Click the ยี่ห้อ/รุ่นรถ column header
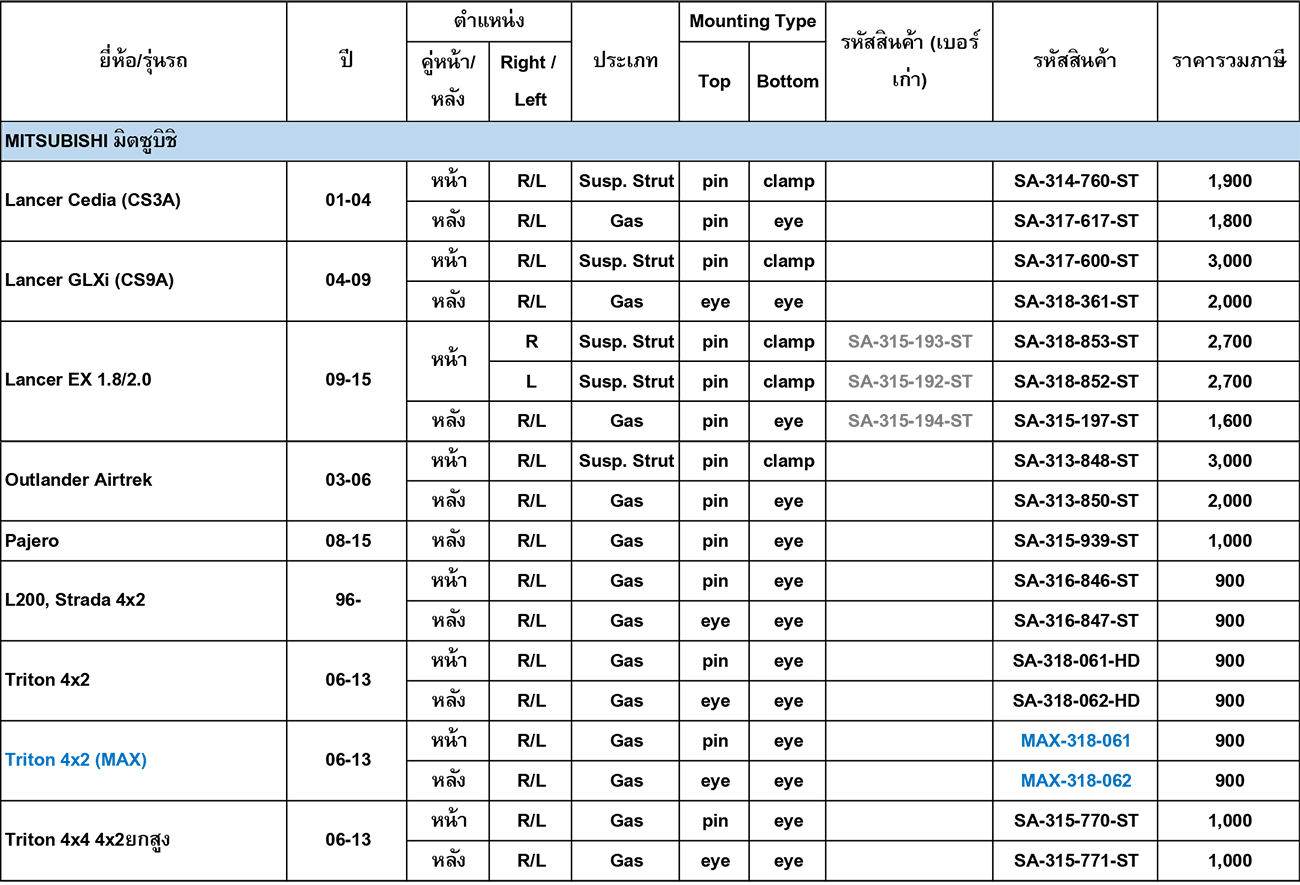The image size is (1300, 885). coord(144,61)
